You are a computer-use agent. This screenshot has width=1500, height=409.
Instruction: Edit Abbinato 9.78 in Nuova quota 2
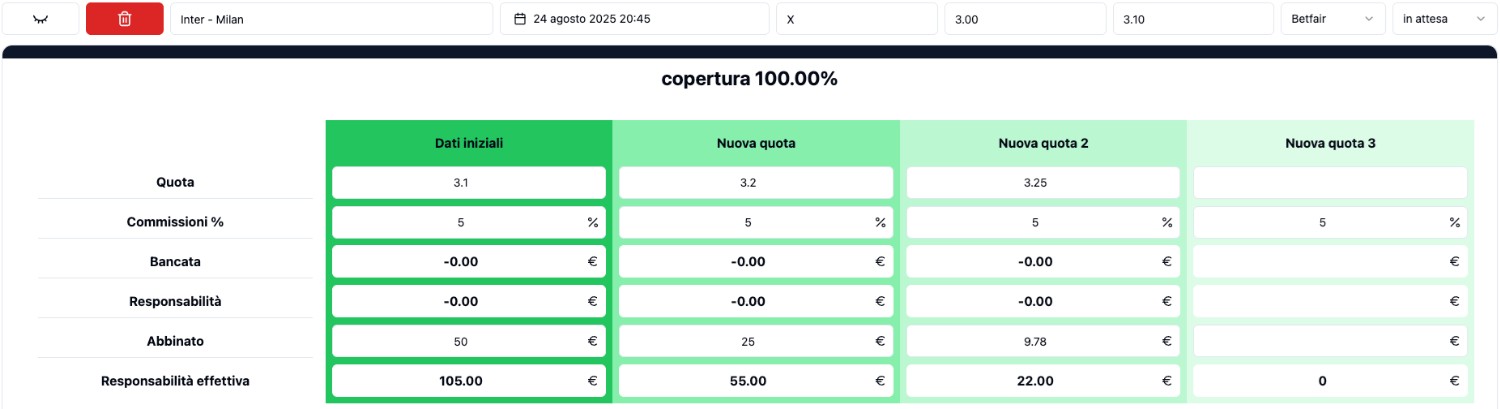(x=1043, y=341)
